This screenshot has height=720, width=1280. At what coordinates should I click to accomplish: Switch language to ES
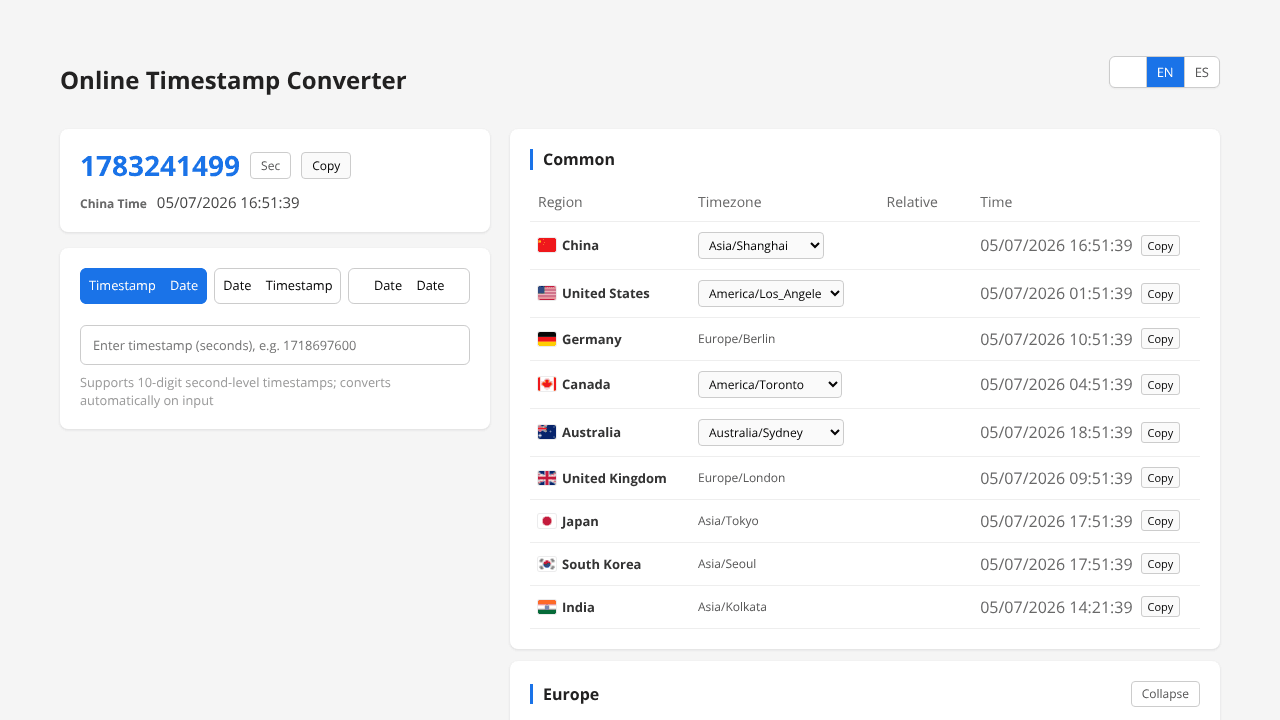(x=1202, y=72)
